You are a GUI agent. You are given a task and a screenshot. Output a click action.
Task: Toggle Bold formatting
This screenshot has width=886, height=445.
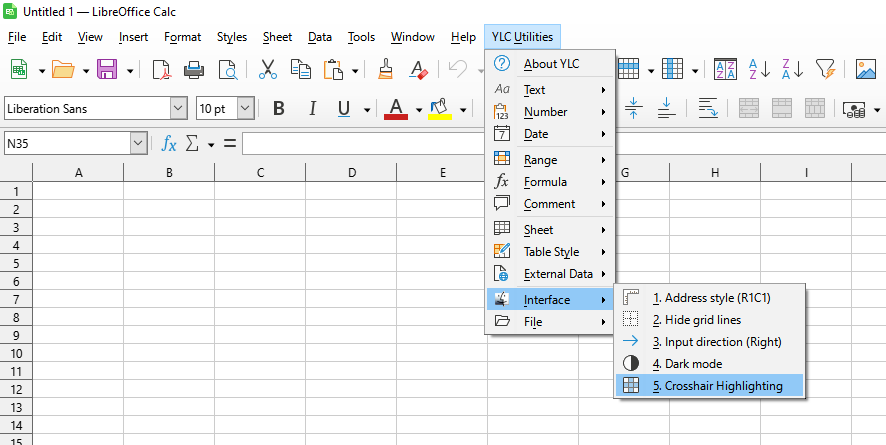pyautogui.click(x=279, y=108)
